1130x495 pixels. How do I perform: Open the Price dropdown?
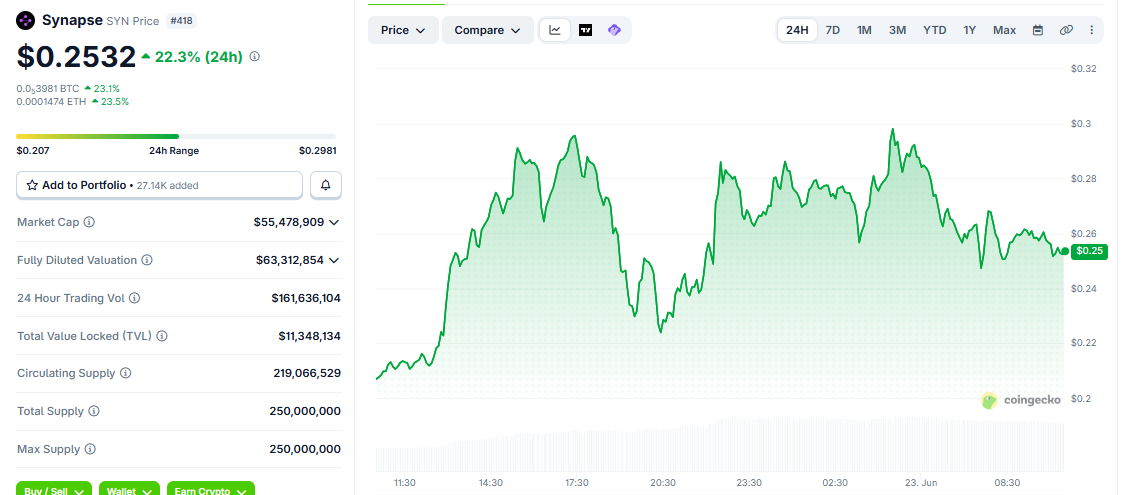click(x=404, y=30)
